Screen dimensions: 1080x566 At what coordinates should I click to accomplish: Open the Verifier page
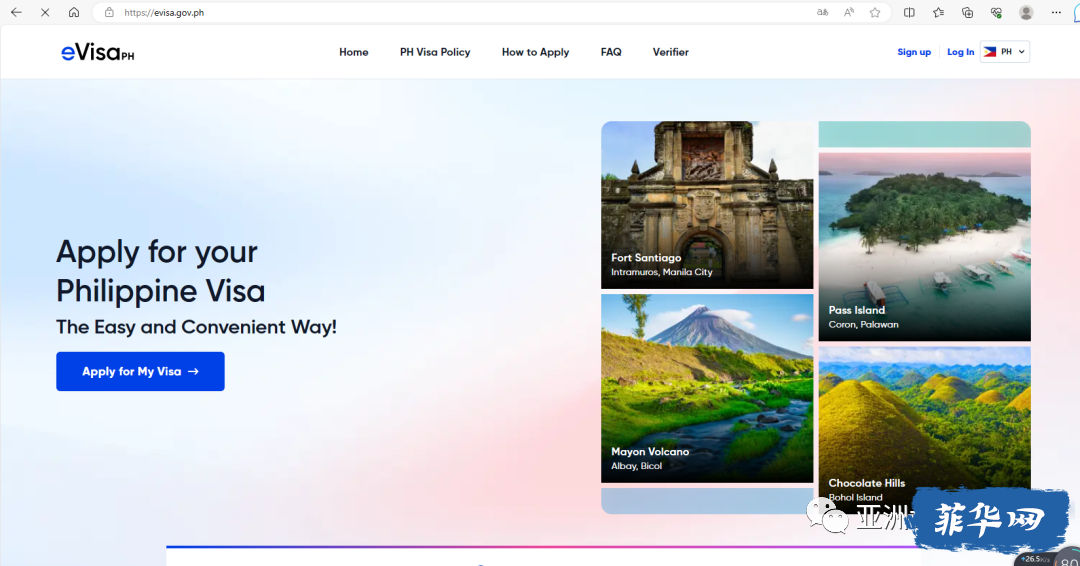point(671,52)
